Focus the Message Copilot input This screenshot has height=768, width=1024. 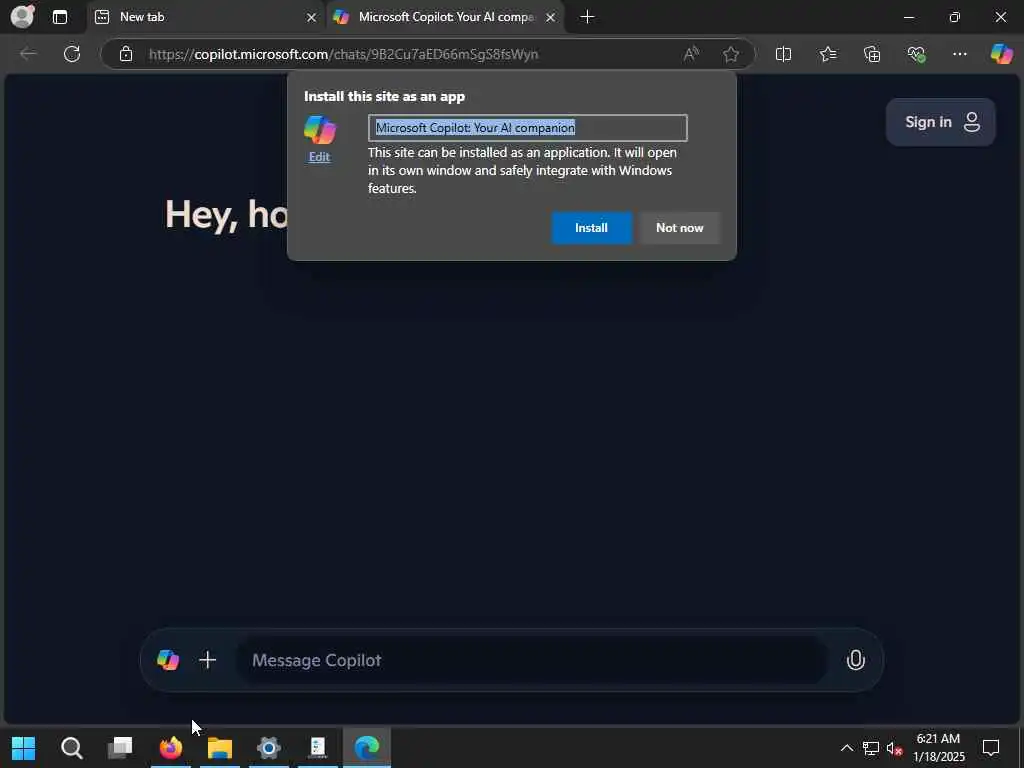click(x=532, y=660)
